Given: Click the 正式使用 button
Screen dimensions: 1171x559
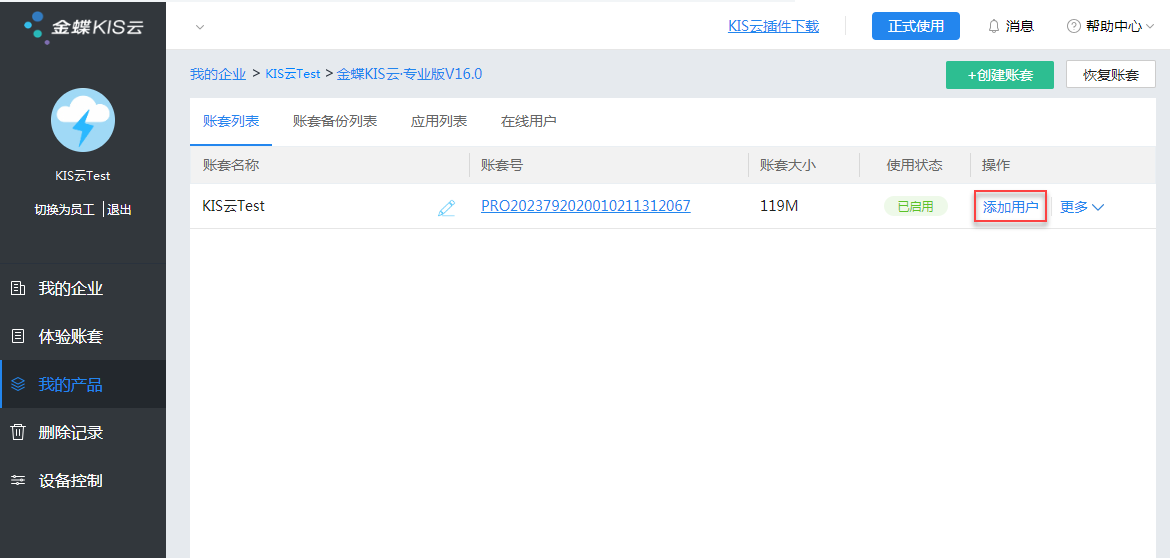Looking at the screenshot, I should [916, 26].
